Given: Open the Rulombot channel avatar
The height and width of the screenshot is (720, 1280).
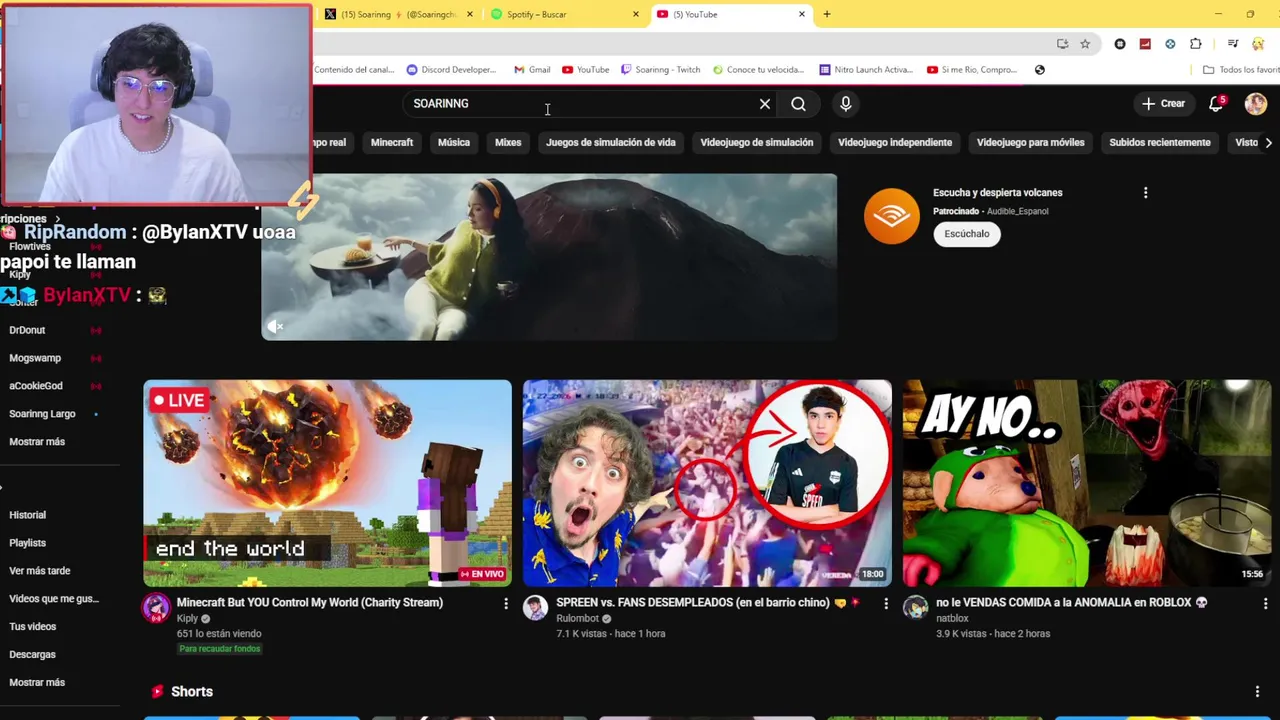Looking at the screenshot, I should 536,608.
